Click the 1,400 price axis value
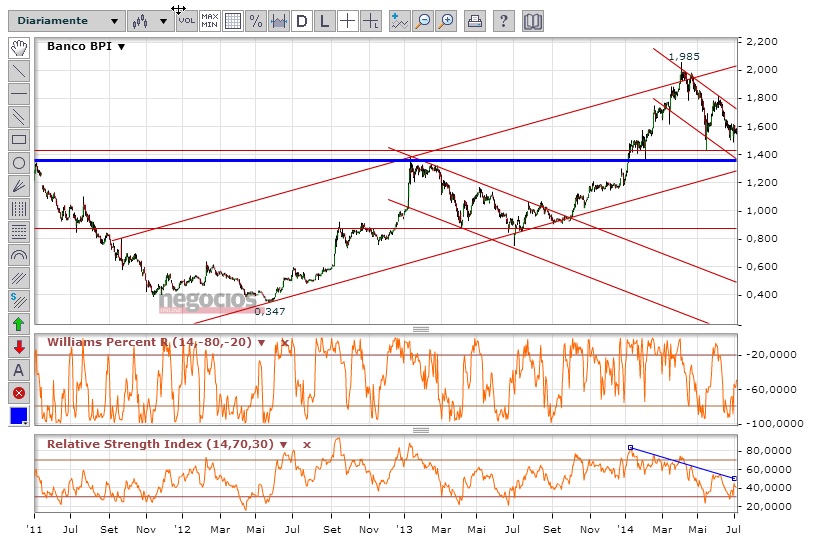The image size is (819, 545). click(762, 155)
